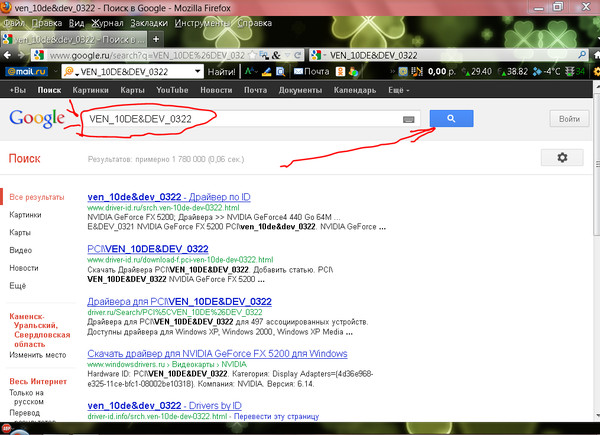Image resolution: width=600 pixels, height=435 pixels.
Task: Open Карты in the Google top bar
Action: point(132,90)
